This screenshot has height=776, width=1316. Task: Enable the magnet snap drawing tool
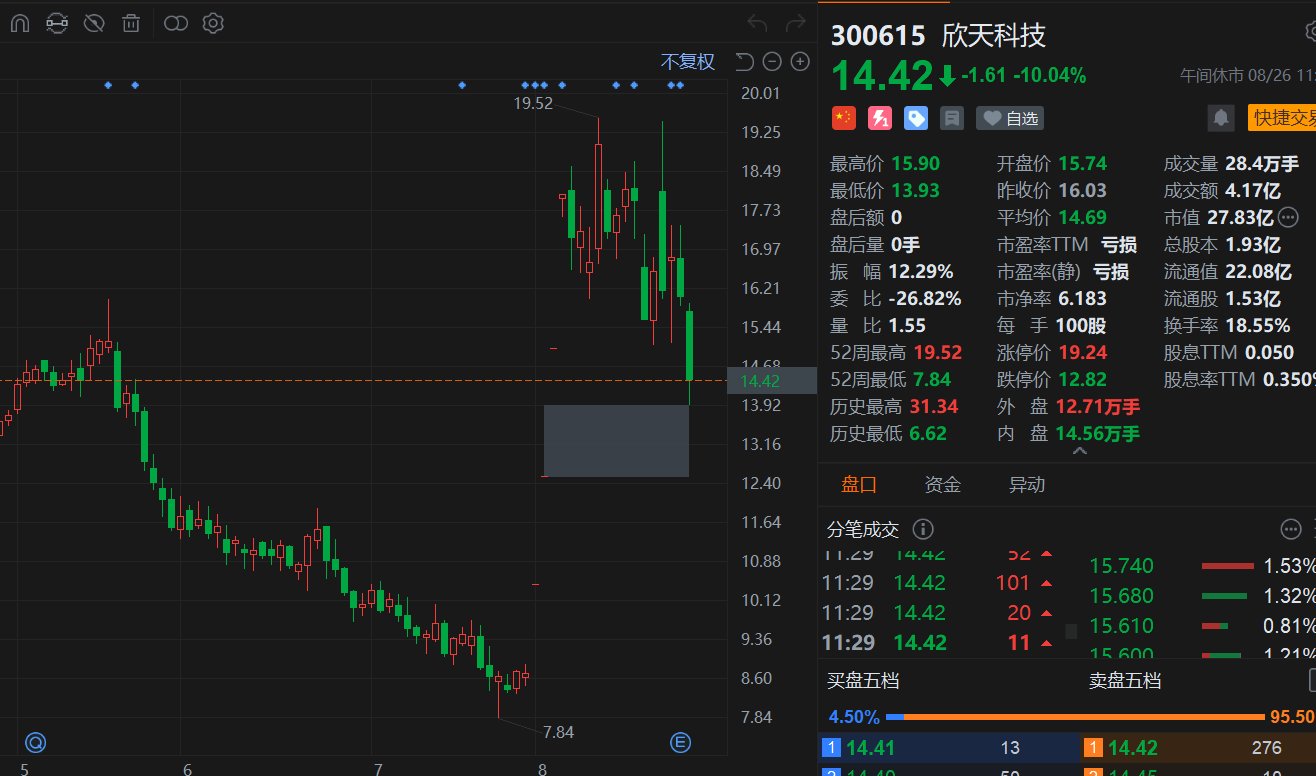(20, 23)
